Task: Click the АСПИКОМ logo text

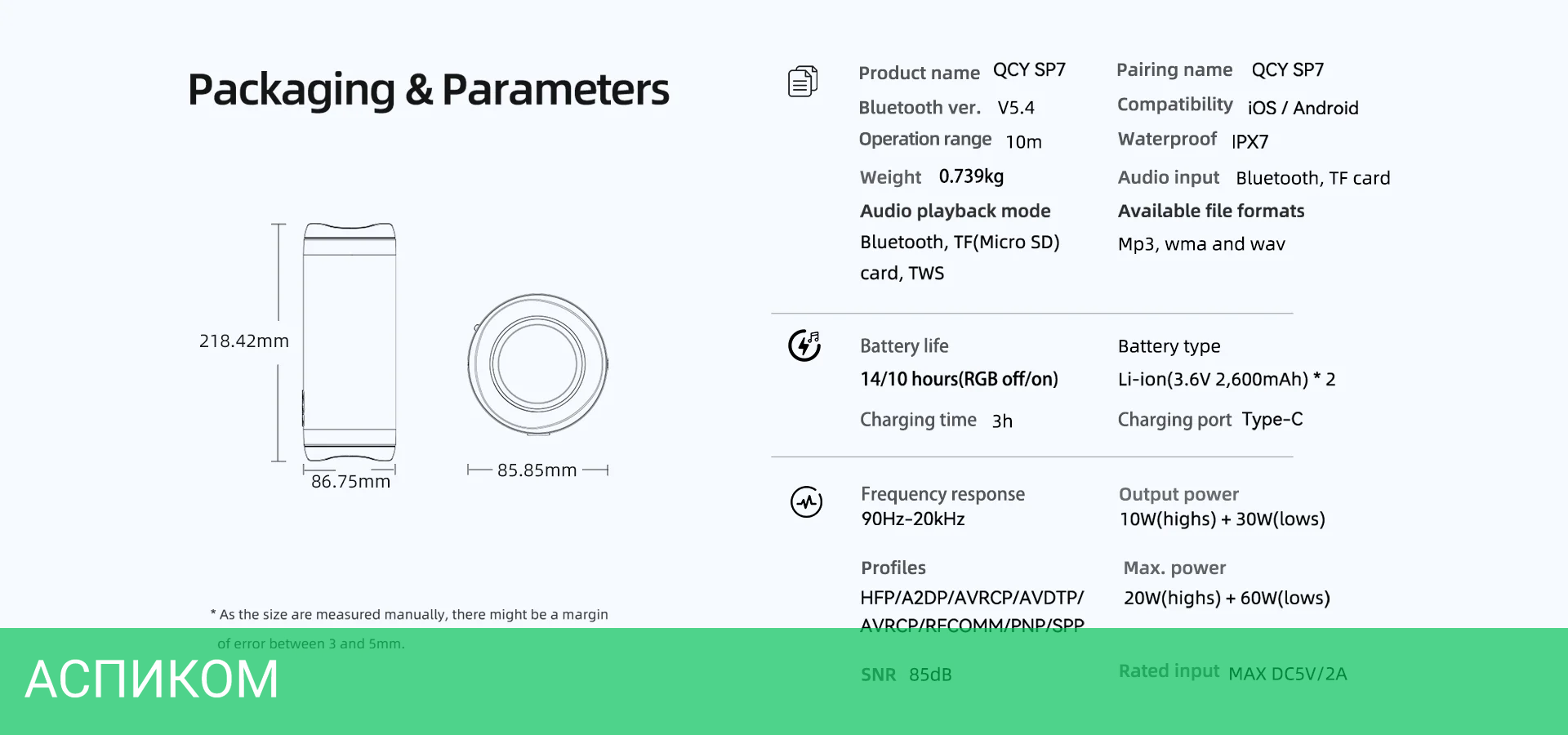Action: [x=152, y=679]
